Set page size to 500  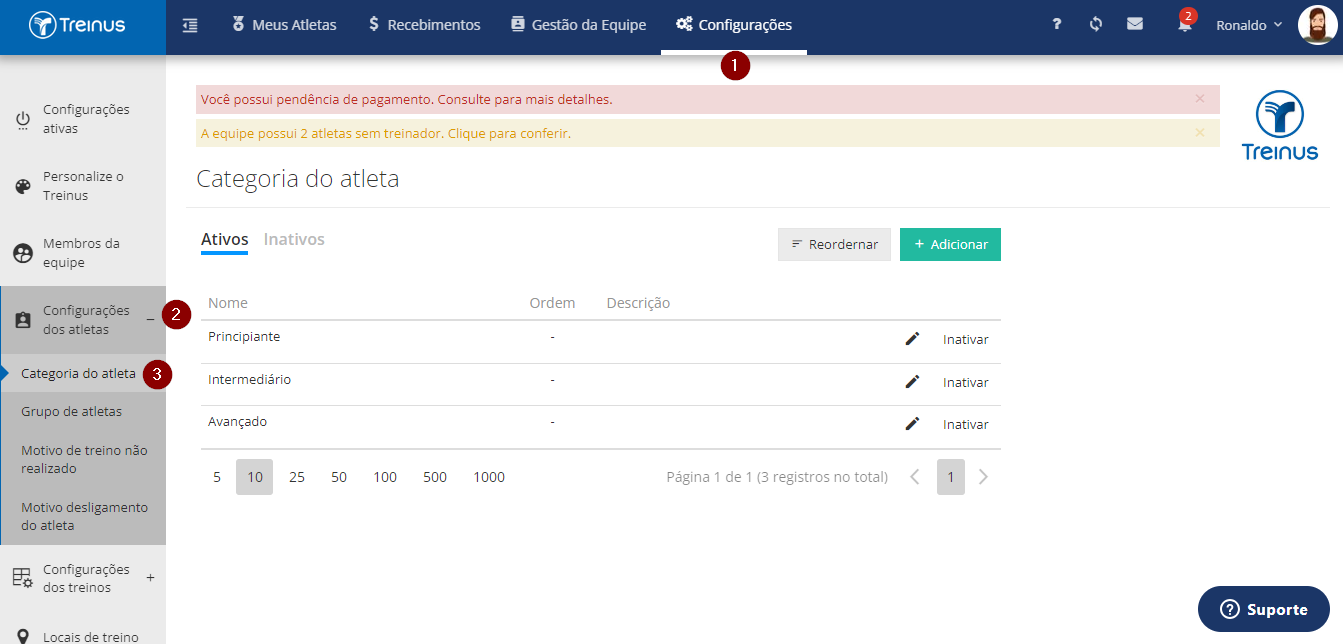(x=435, y=477)
